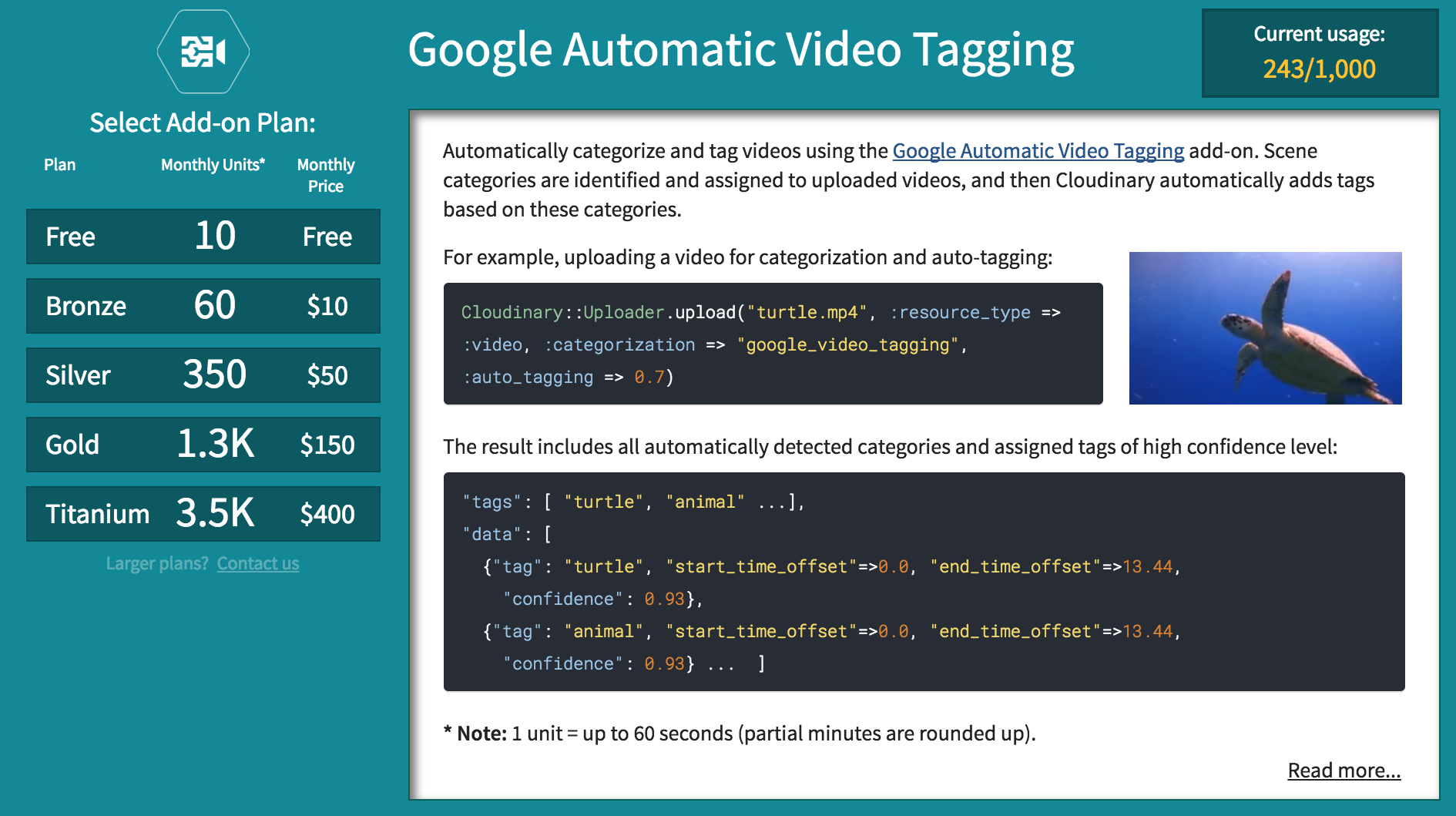The image size is (1456, 816).
Task: Select the Titanium $400 plan
Action: tap(203, 514)
